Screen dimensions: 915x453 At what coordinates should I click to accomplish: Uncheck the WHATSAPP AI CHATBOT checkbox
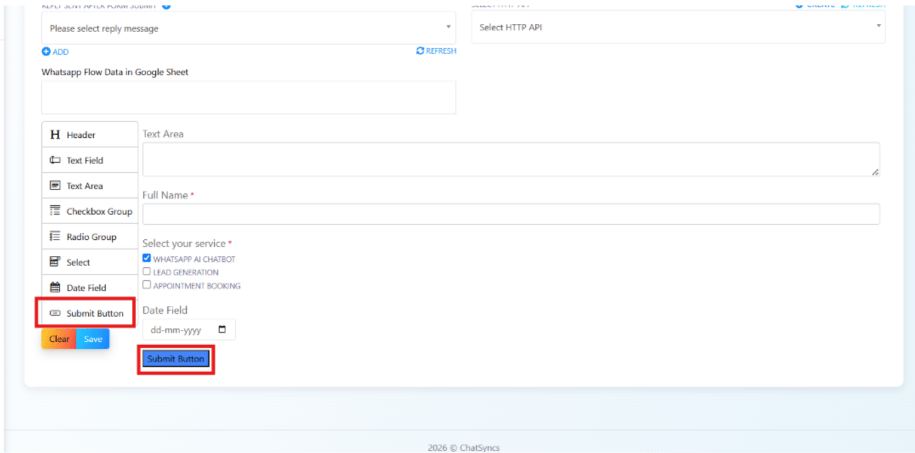[x=147, y=258]
